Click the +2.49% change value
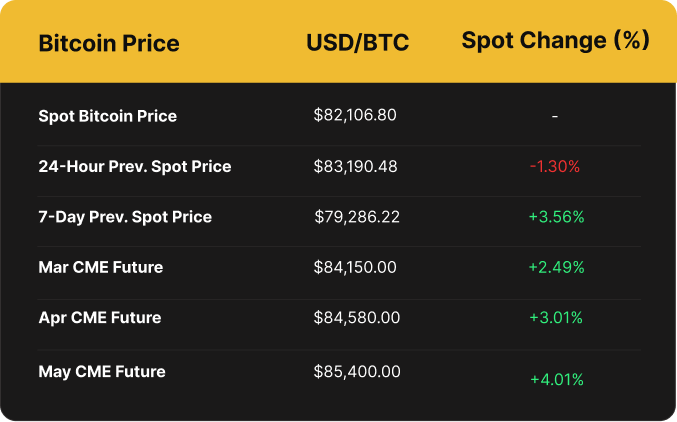The height and width of the screenshot is (422, 677). (x=555, y=267)
